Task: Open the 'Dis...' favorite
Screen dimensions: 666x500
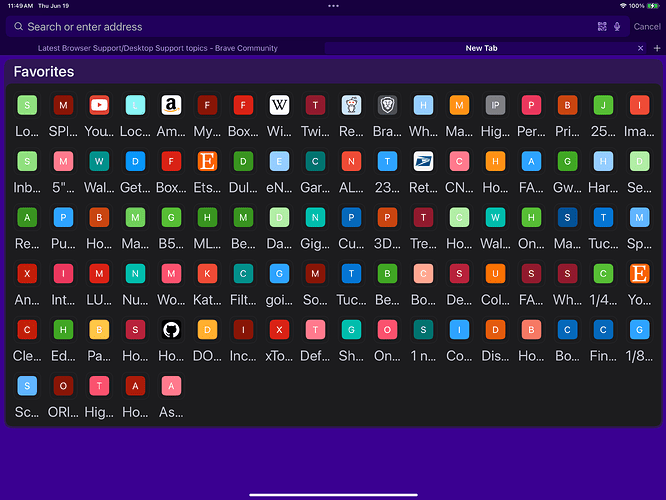Action: [x=495, y=330]
